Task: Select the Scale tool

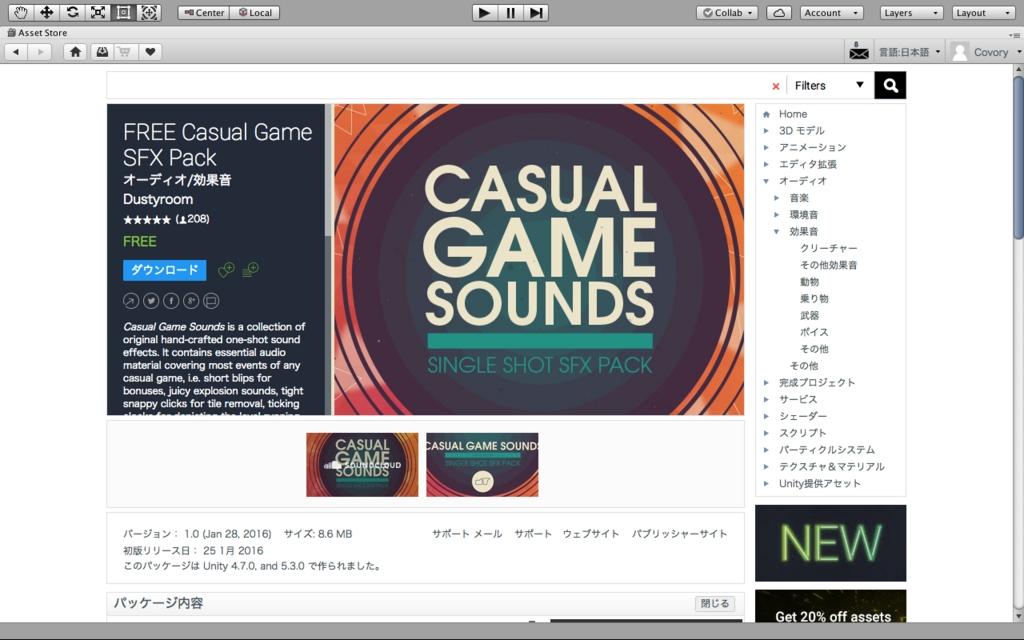Action: tap(97, 12)
